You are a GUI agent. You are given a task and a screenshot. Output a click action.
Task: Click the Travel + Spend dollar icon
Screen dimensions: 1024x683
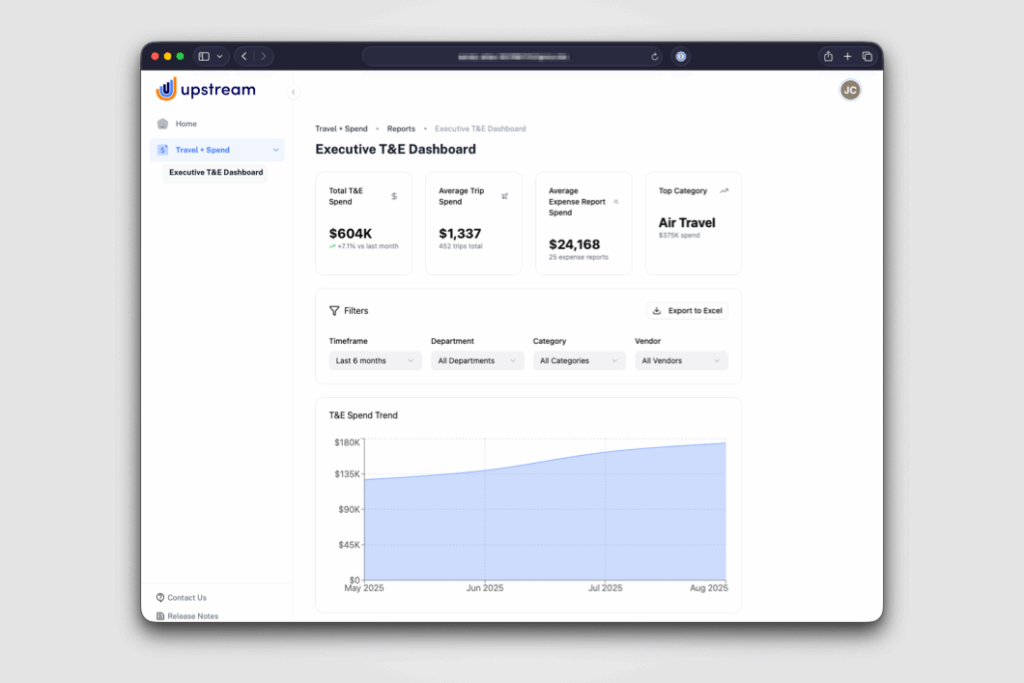163,150
